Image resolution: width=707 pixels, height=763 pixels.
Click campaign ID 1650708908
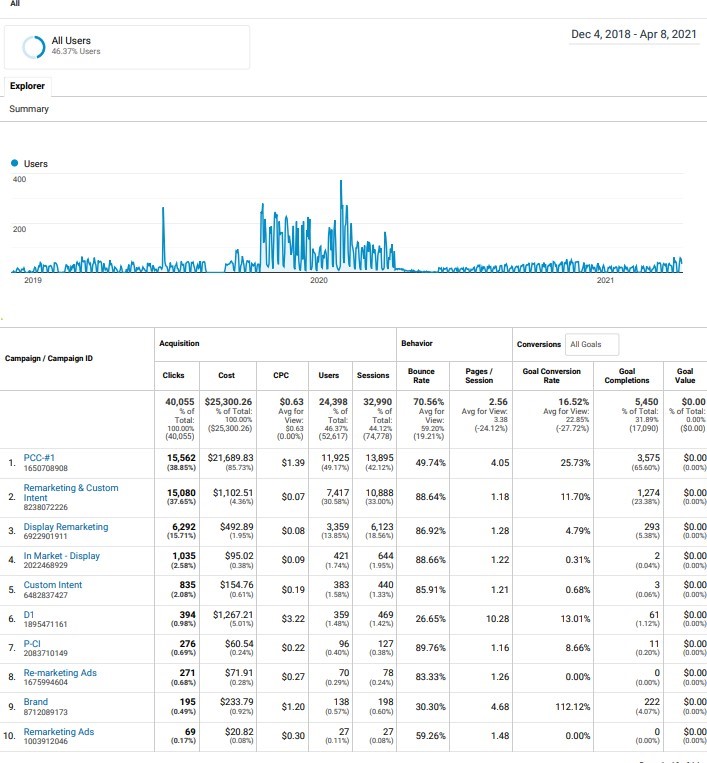[46, 468]
